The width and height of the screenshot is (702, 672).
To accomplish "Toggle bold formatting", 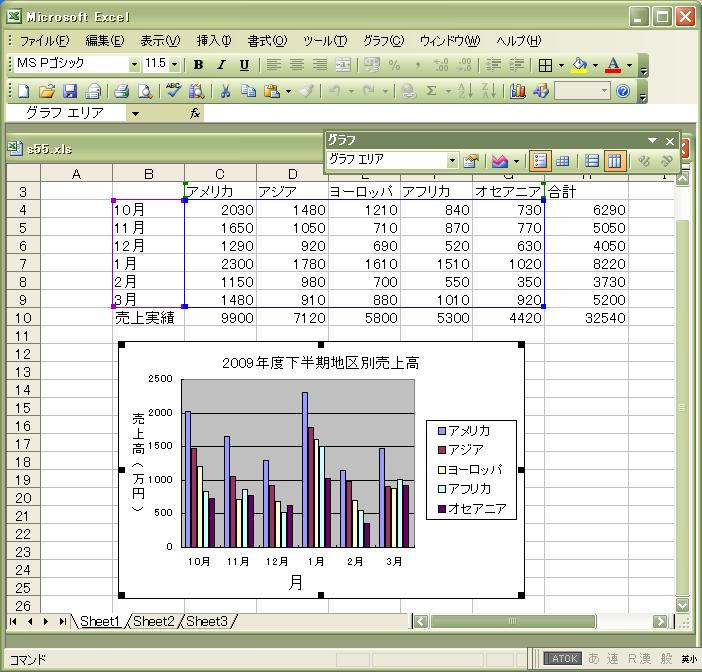I will point(198,65).
